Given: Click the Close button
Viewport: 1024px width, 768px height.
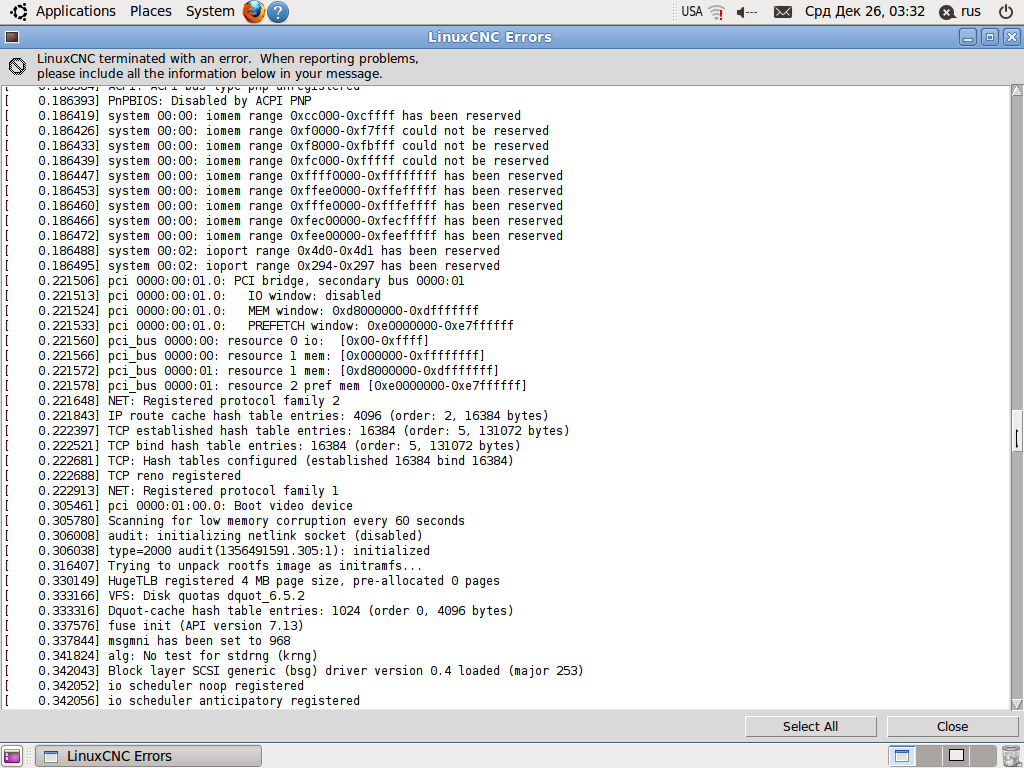Looking at the screenshot, I should [x=952, y=726].
